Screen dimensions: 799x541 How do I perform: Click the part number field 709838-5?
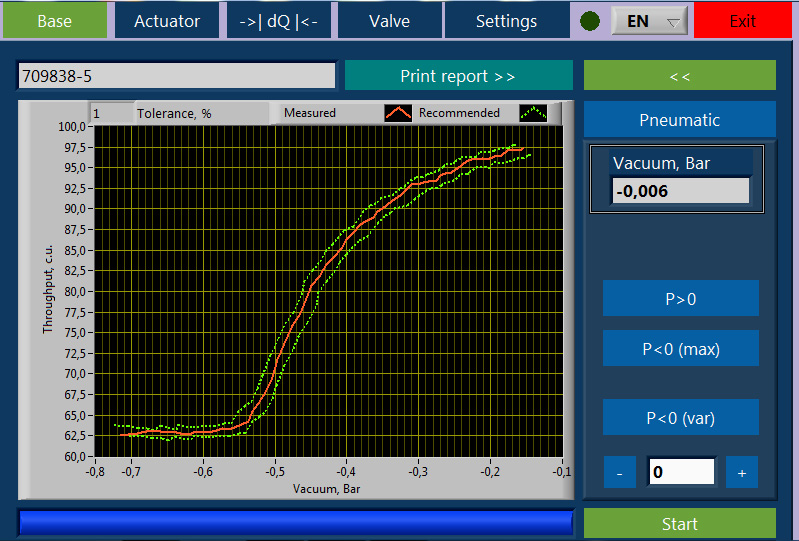(x=176, y=76)
